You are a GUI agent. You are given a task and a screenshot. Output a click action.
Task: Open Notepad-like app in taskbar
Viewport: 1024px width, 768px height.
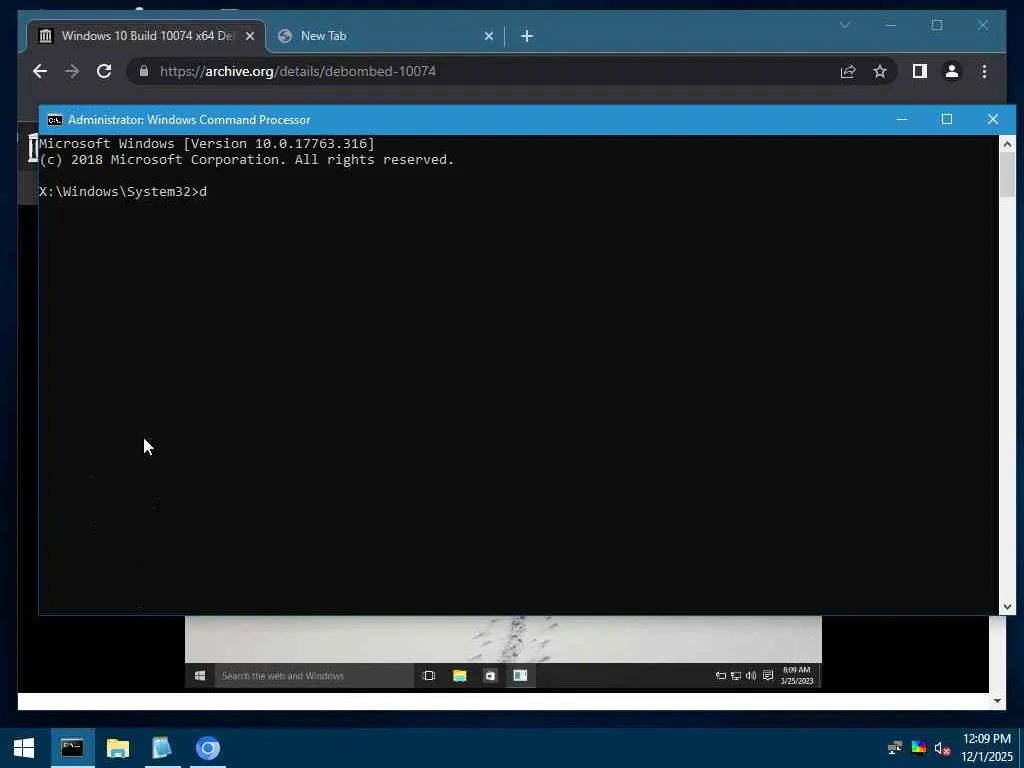tap(162, 748)
